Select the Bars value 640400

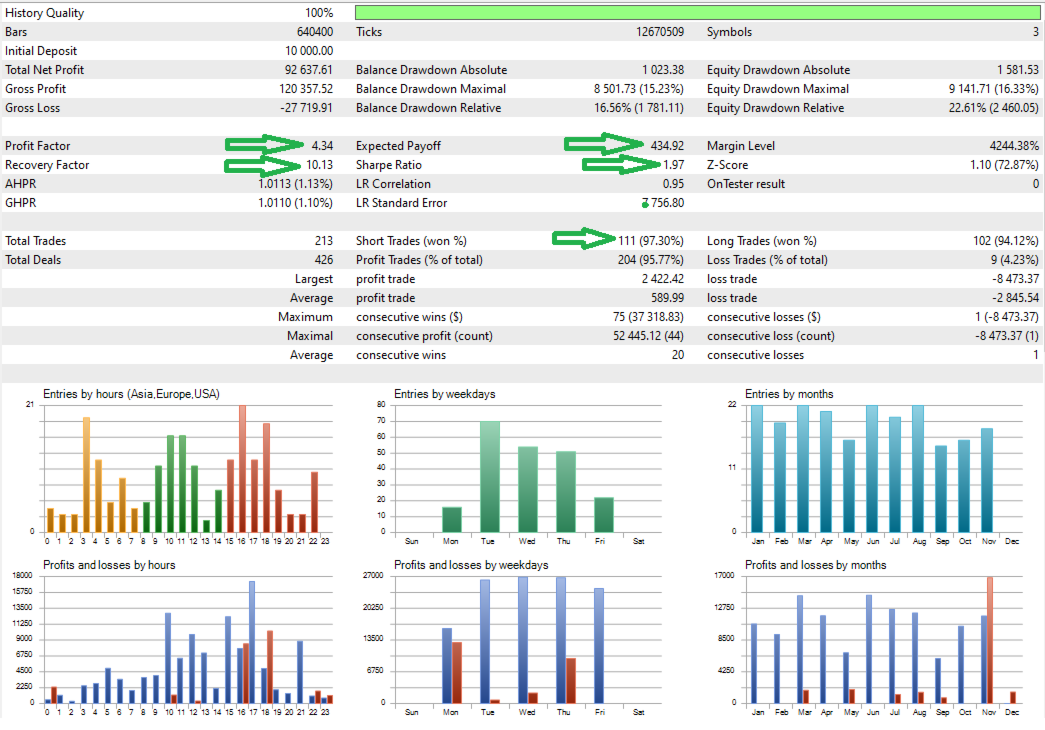point(315,32)
